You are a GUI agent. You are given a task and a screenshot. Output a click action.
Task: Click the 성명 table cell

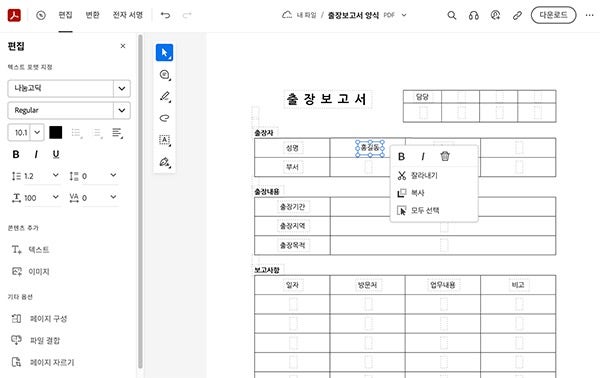[x=292, y=148]
